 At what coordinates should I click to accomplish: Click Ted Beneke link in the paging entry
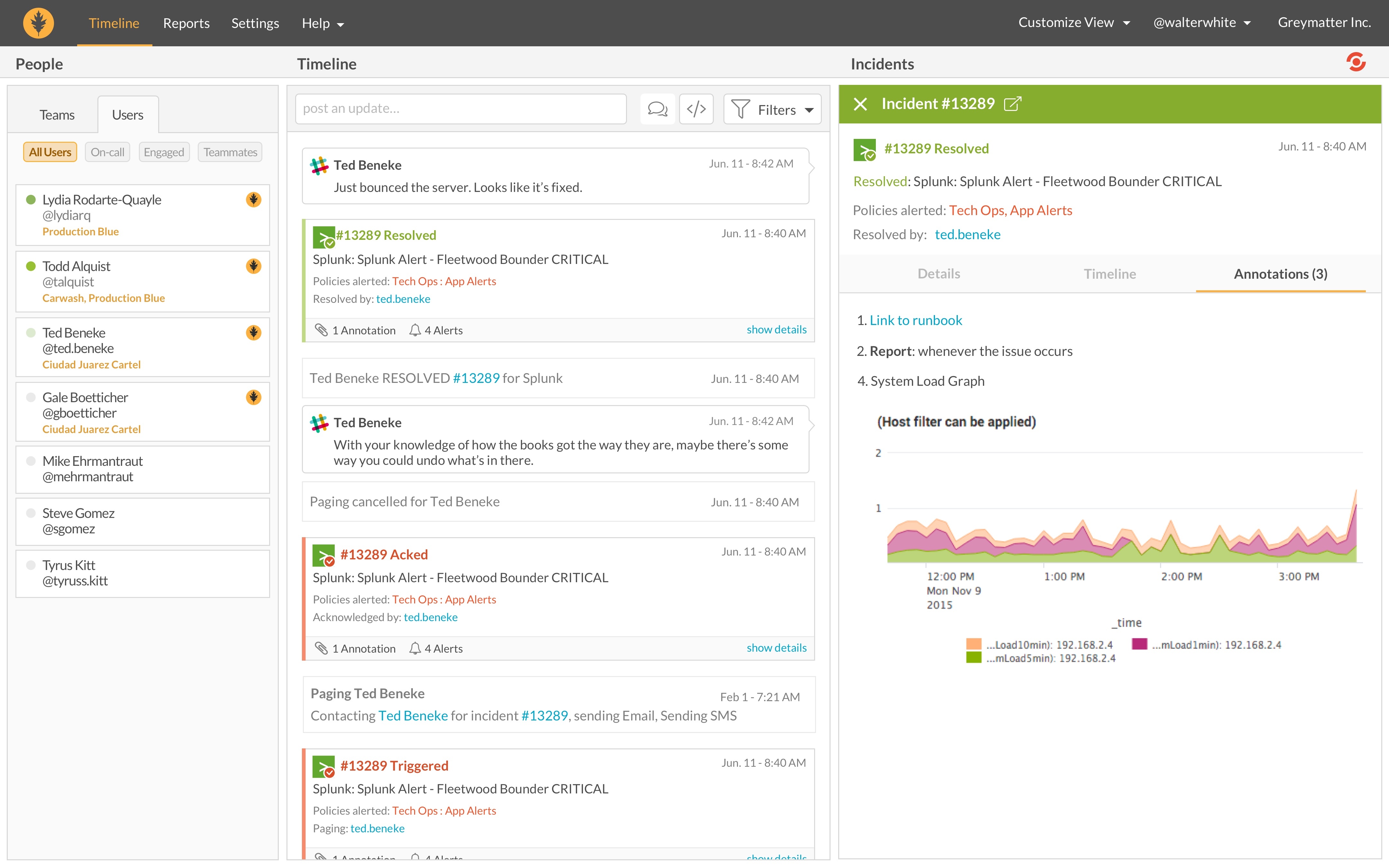(413, 716)
